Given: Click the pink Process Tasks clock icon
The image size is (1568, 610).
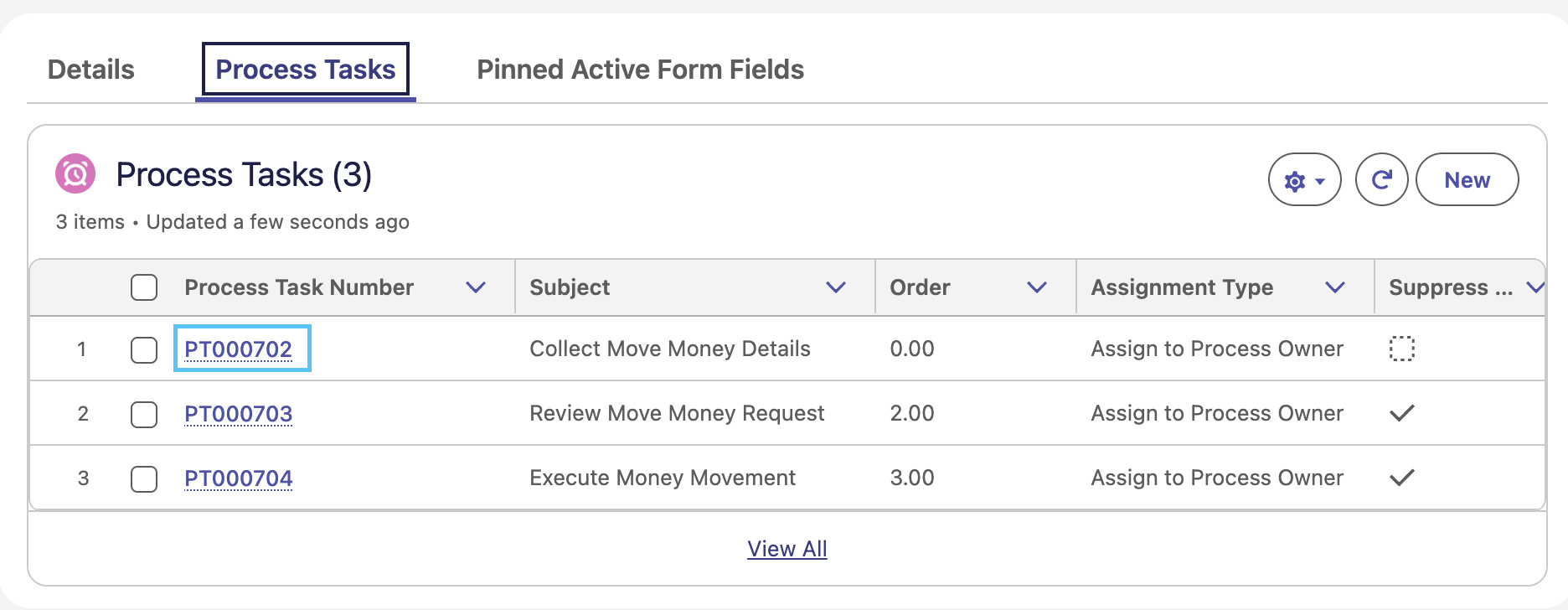Looking at the screenshot, I should pos(75,174).
